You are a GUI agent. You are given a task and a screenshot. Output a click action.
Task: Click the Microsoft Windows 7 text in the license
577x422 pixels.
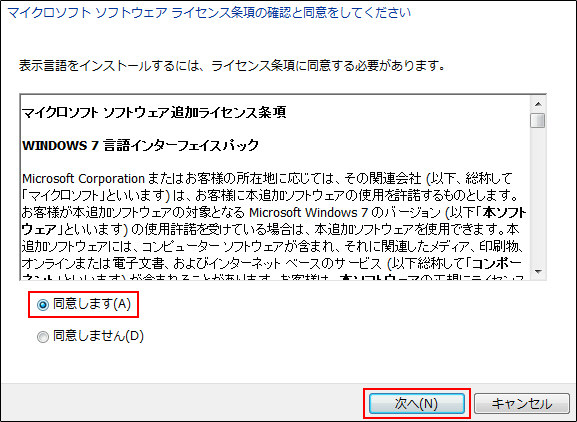[308, 213]
